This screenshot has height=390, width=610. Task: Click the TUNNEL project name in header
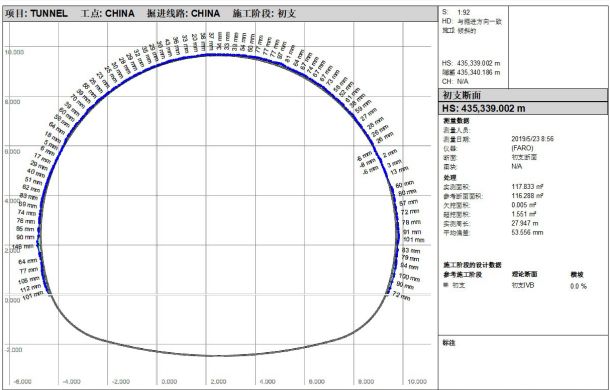[49, 14]
